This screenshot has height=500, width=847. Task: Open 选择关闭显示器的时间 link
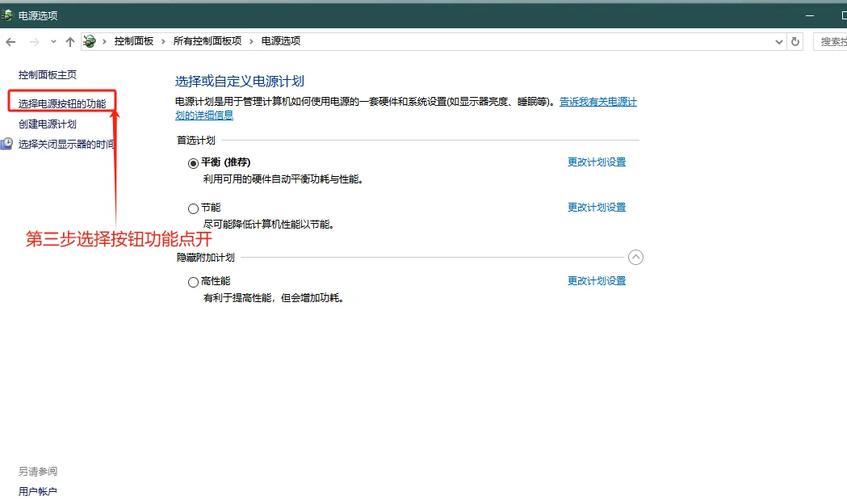click(x=66, y=144)
